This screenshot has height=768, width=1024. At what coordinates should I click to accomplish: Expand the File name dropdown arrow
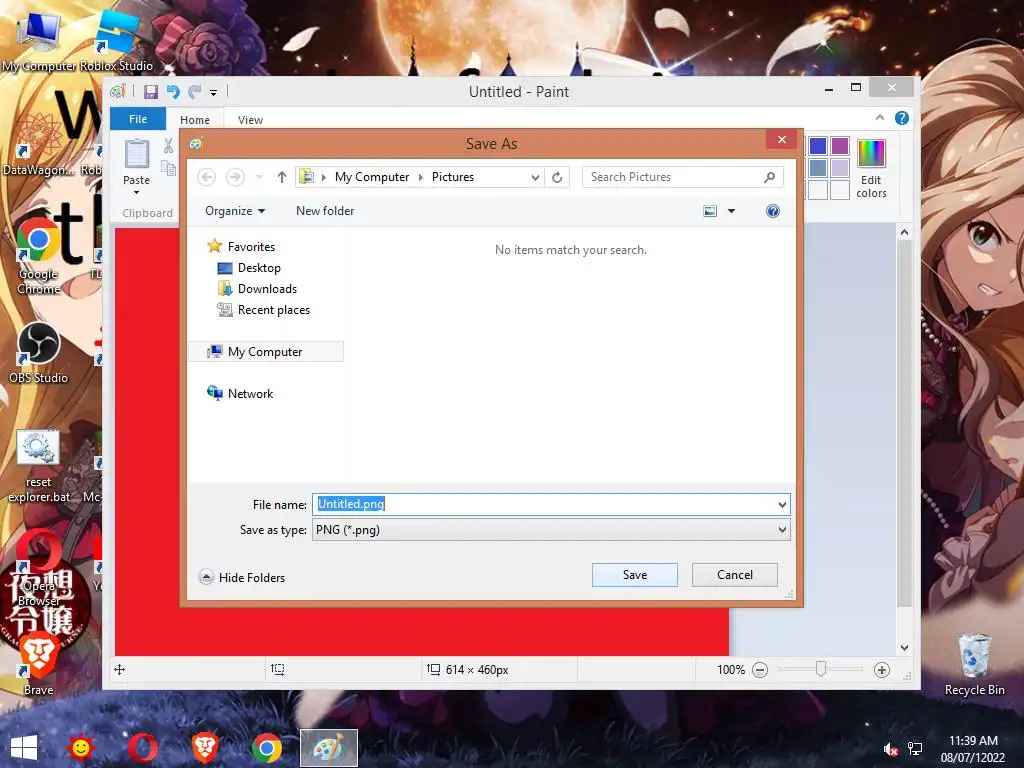point(782,504)
